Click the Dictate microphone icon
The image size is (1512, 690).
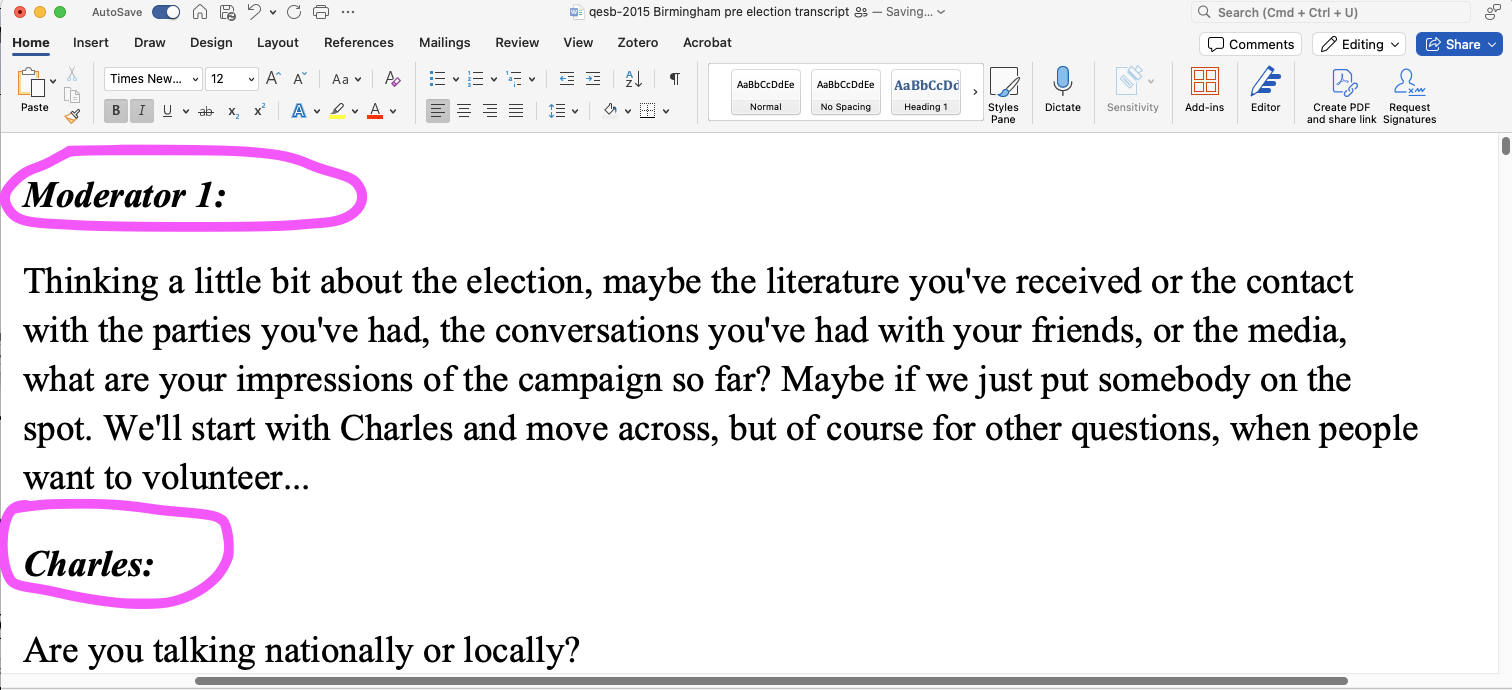coord(1062,84)
